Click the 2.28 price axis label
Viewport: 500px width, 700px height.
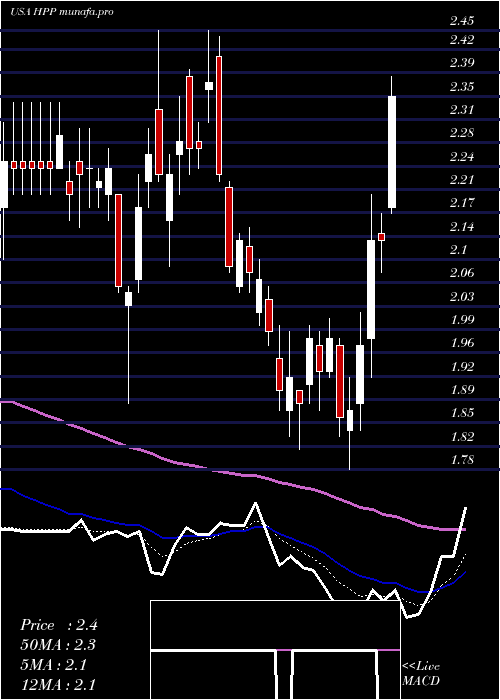pyautogui.click(x=462, y=133)
